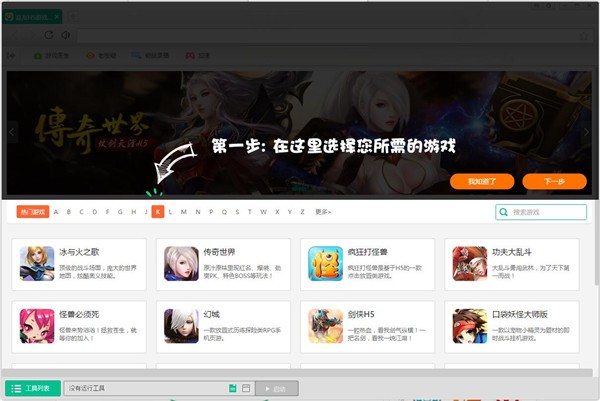The image size is (600, 401).
Task: Open the 功夫大乱斗 game icon
Action: pos(470,264)
